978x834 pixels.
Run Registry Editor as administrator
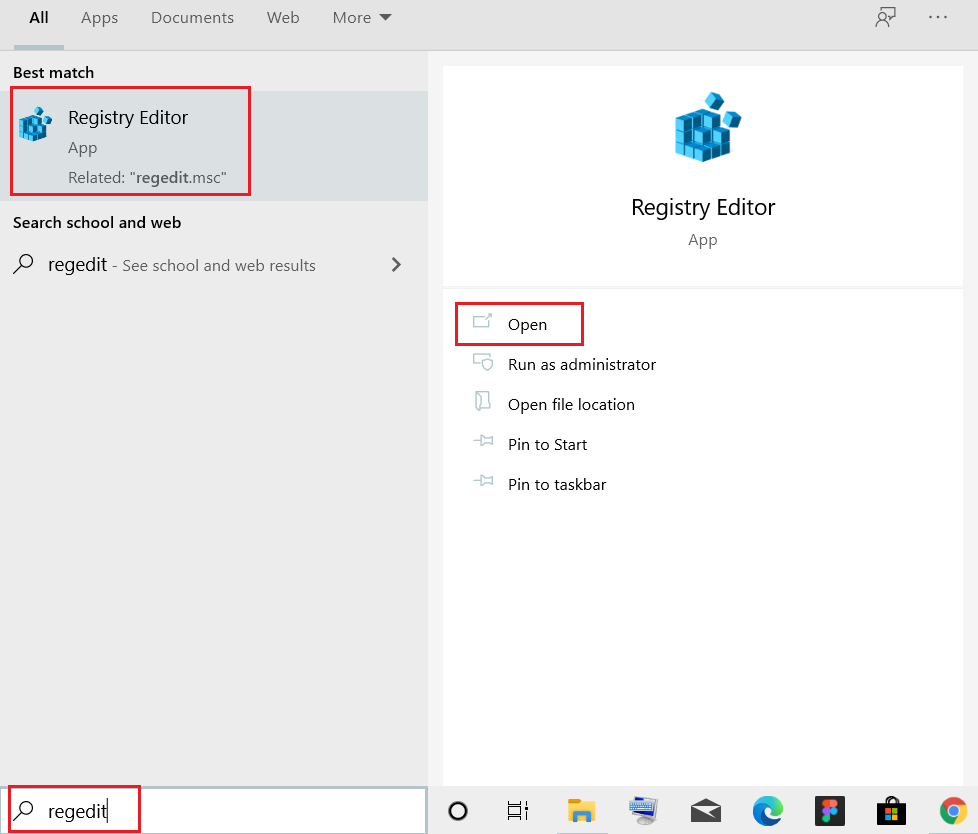click(581, 364)
